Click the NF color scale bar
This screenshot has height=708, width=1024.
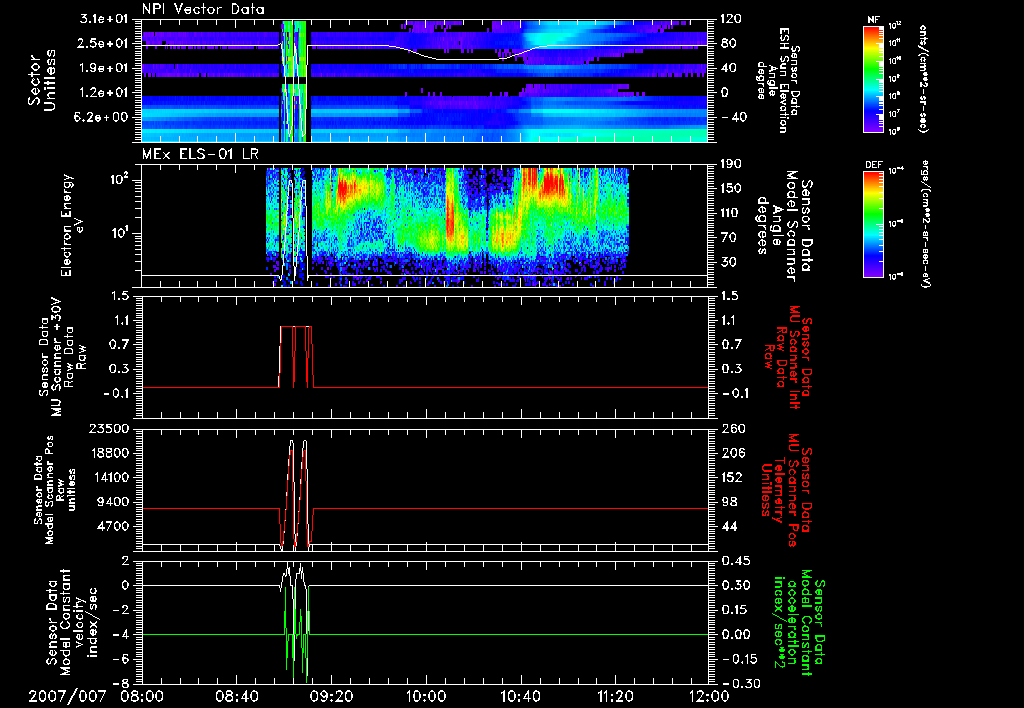point(873,78)
